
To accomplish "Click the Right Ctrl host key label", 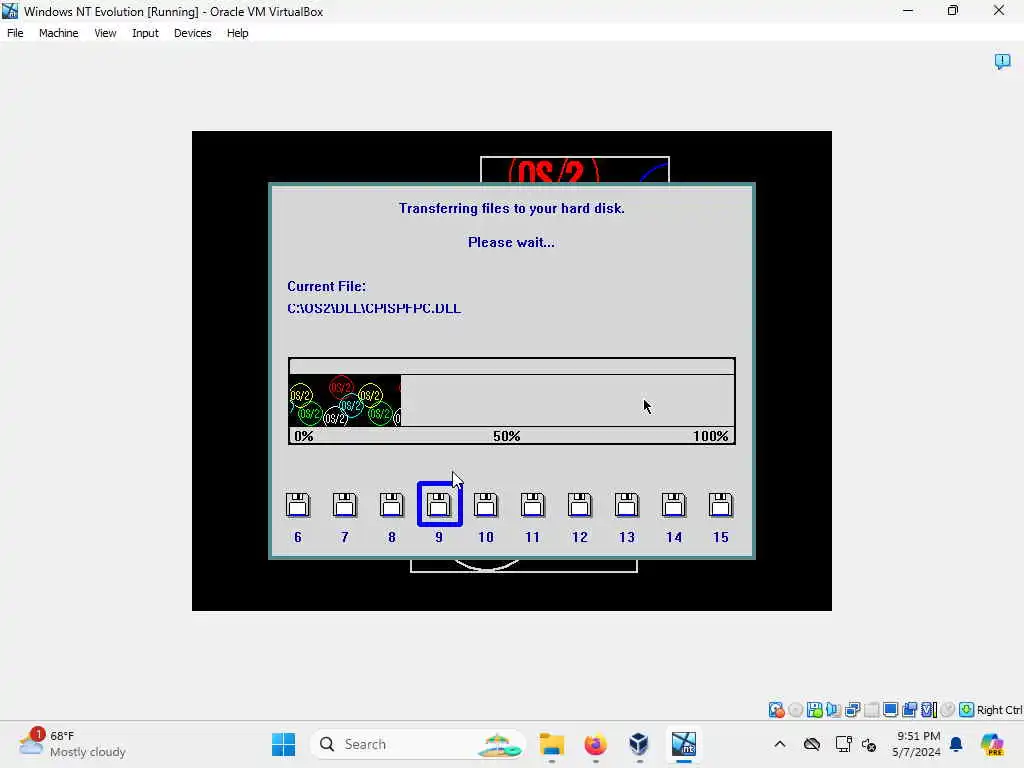I will point(999,710).
